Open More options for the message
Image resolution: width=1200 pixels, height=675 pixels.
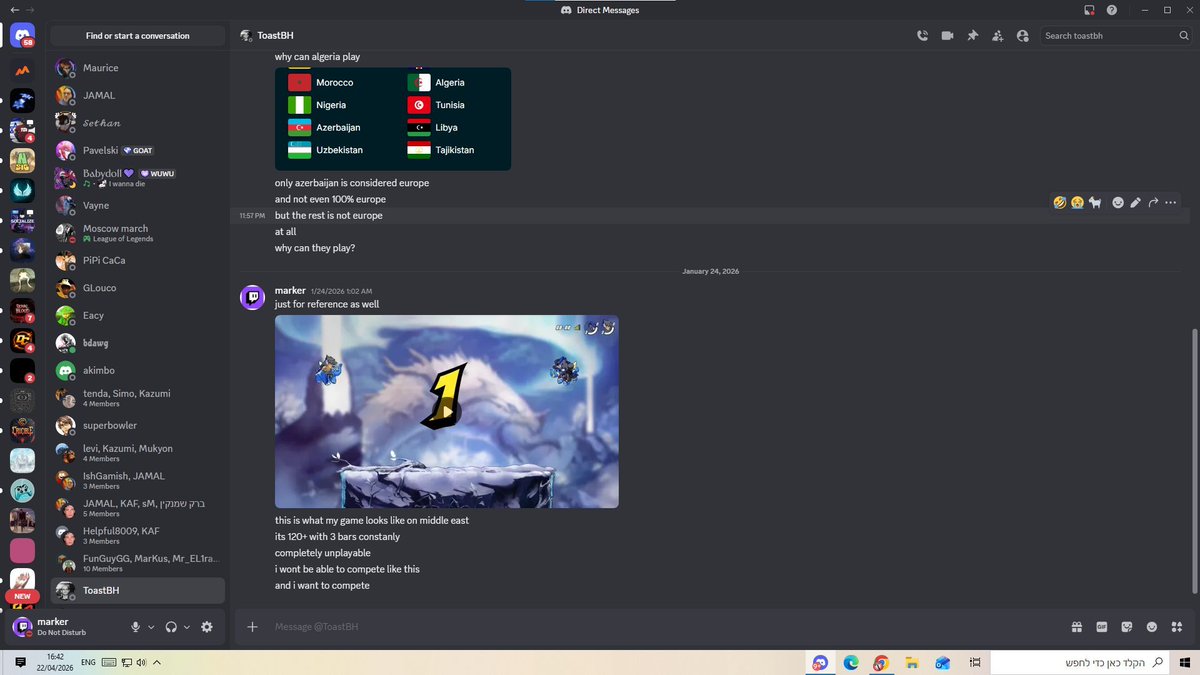coord(1171,202)
